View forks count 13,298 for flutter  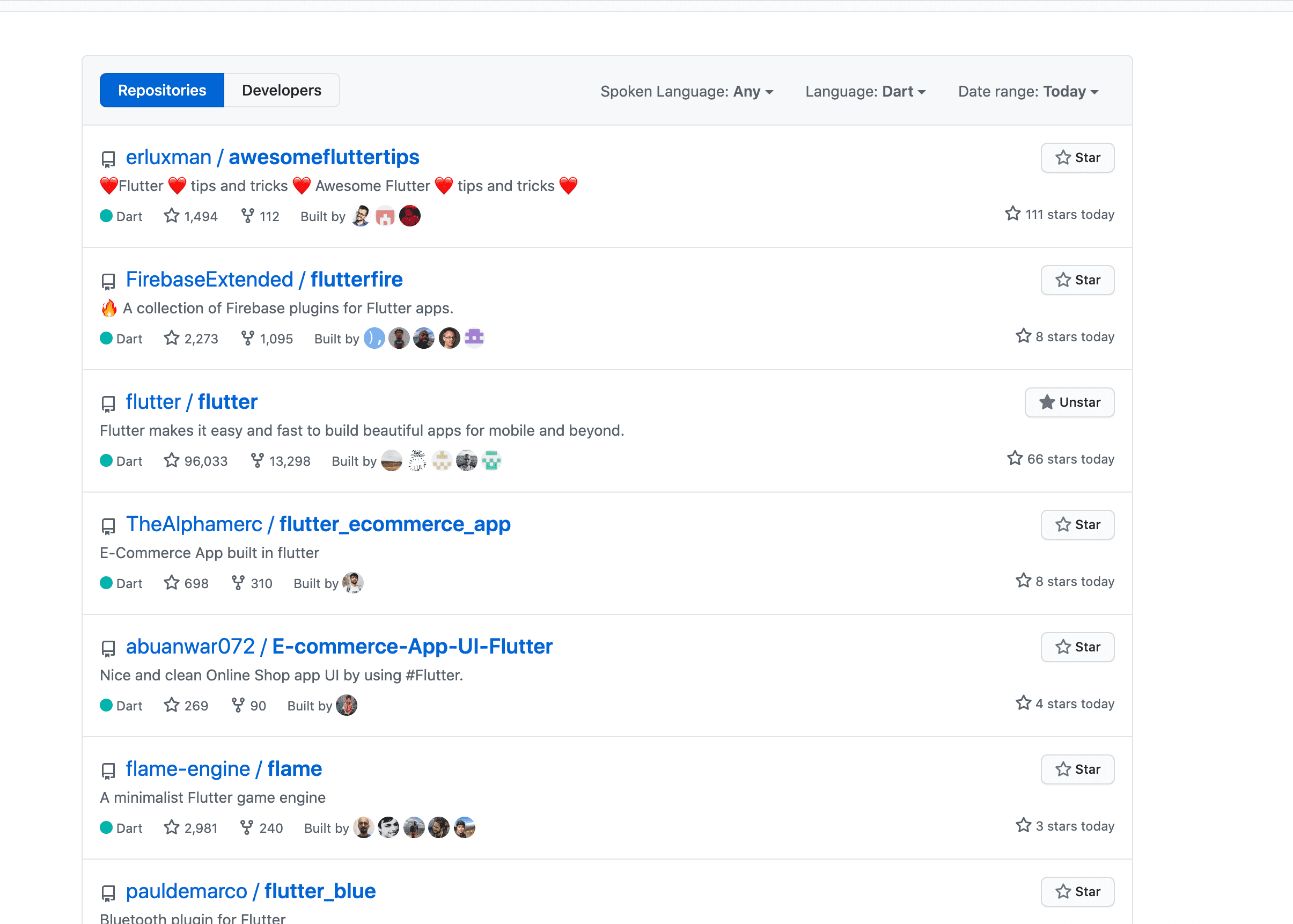coord(281,461)
